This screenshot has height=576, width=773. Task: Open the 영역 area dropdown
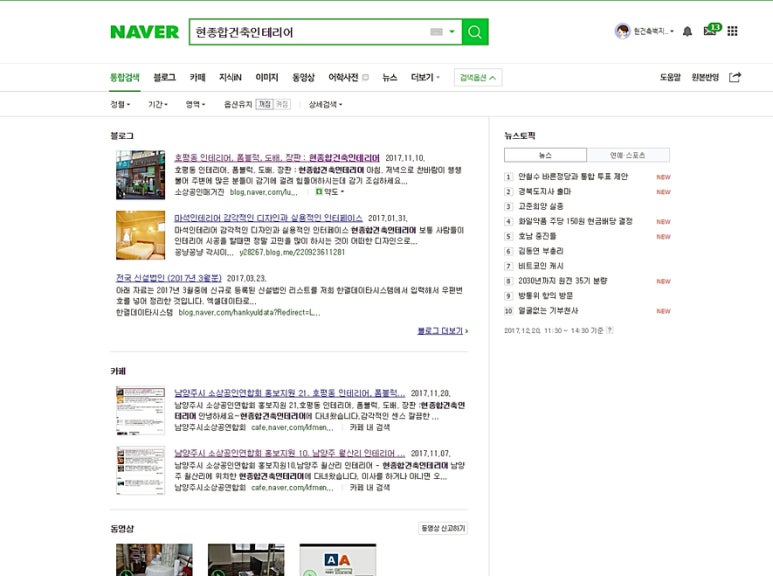point(195,104)
